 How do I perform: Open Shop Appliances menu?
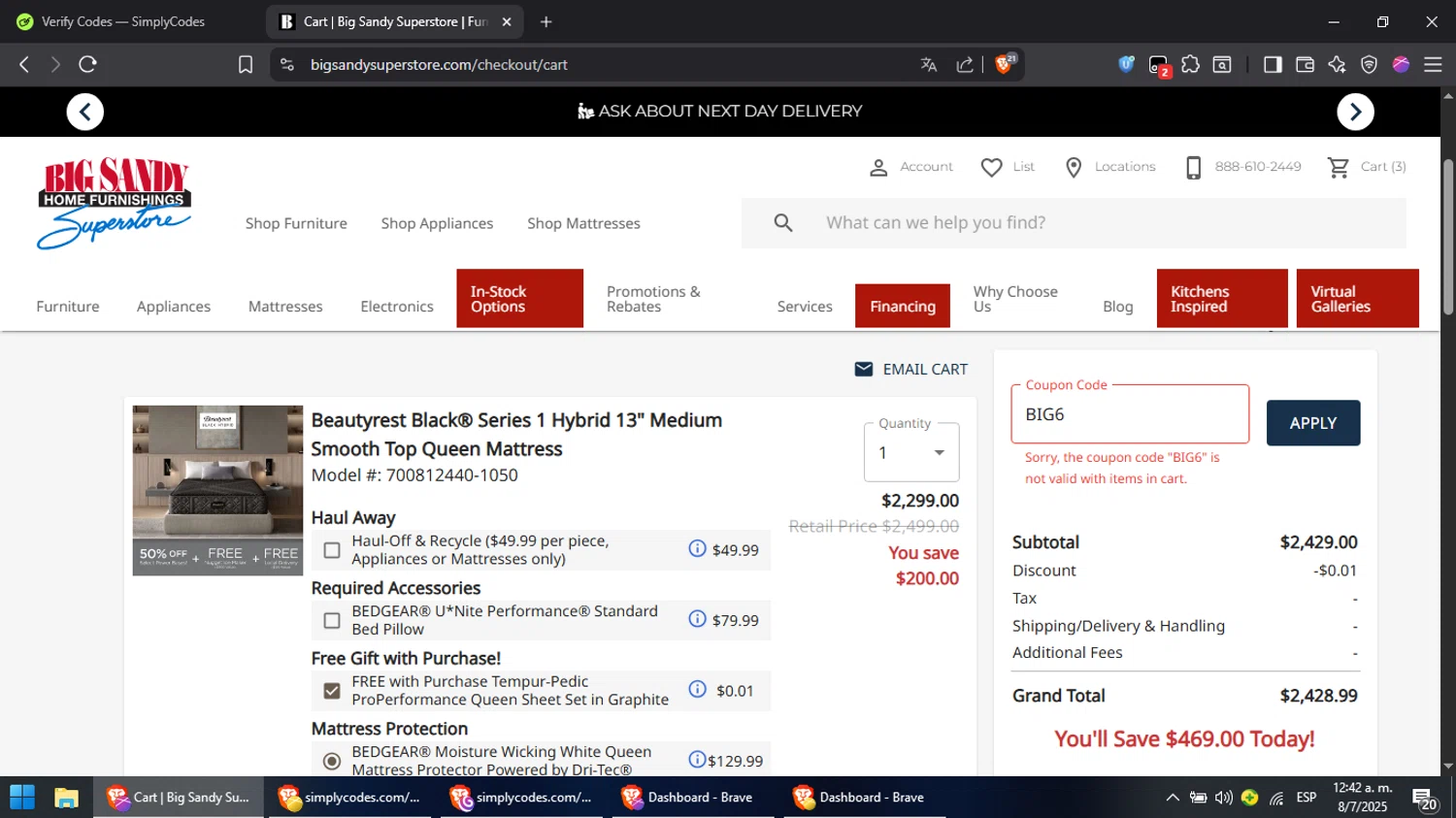[437, 223]
